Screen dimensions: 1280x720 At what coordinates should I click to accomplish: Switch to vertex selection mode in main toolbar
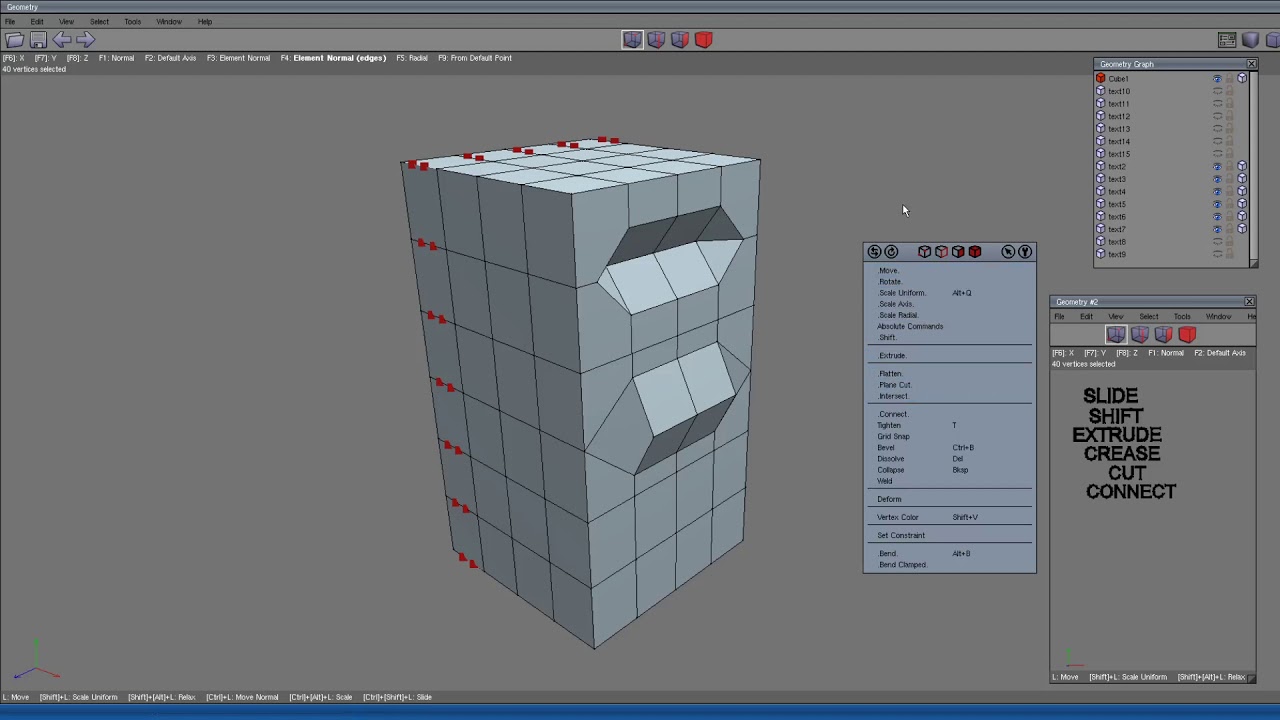pyautogui.click(x=632, y=40)
